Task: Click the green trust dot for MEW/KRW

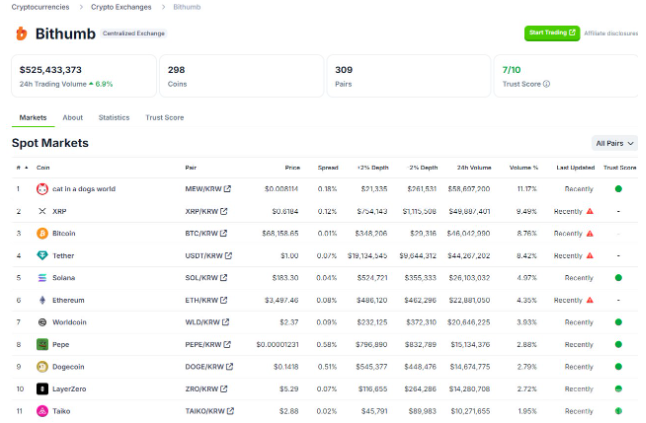Action: pyautogui.click(x=618, y=189)
